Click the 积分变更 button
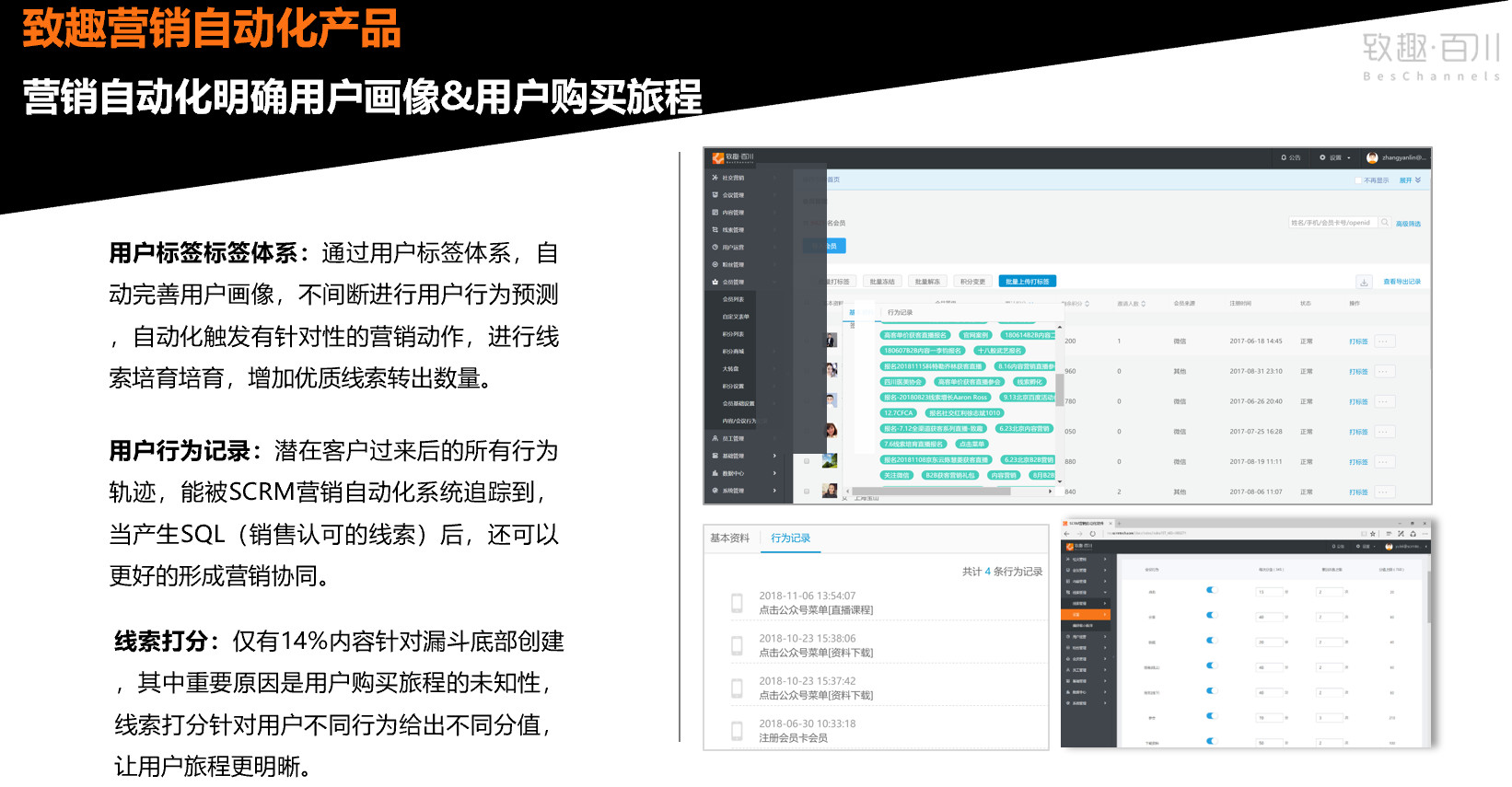The image size is (1512, 787). [972, 282]
